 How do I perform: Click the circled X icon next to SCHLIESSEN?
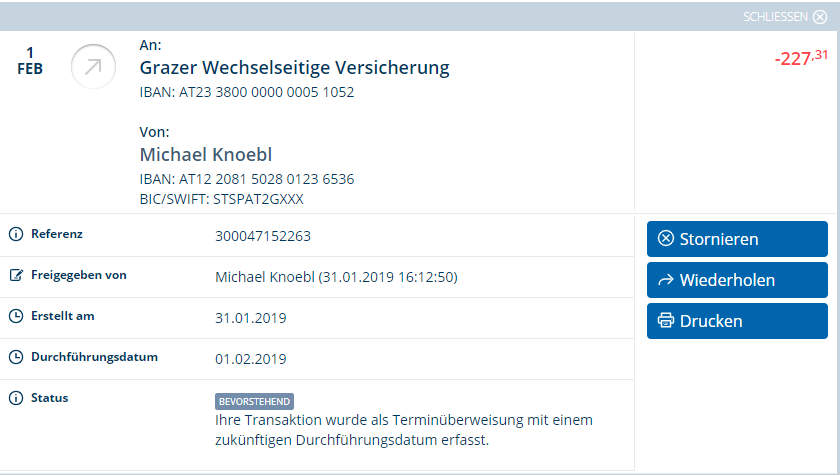coord(820,17)
